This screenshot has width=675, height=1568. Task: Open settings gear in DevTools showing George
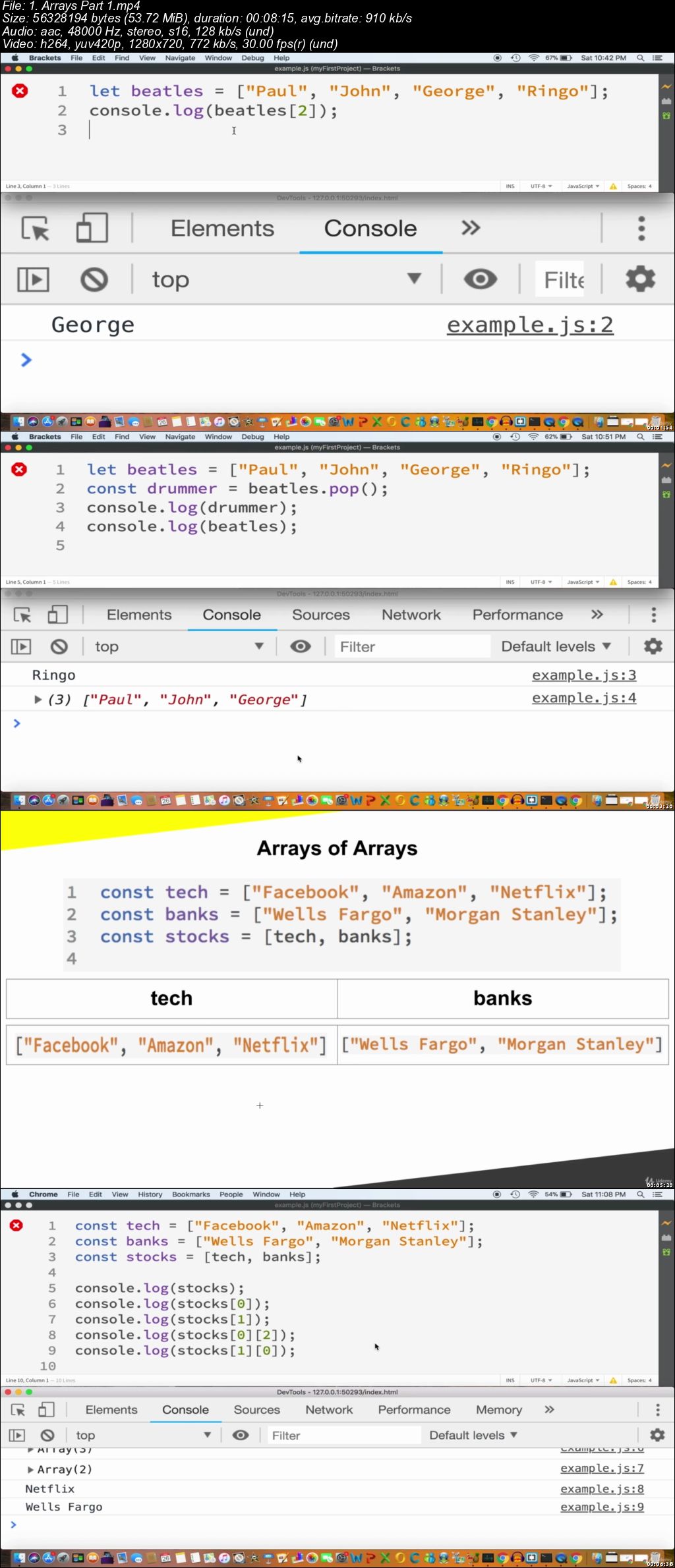640,279
